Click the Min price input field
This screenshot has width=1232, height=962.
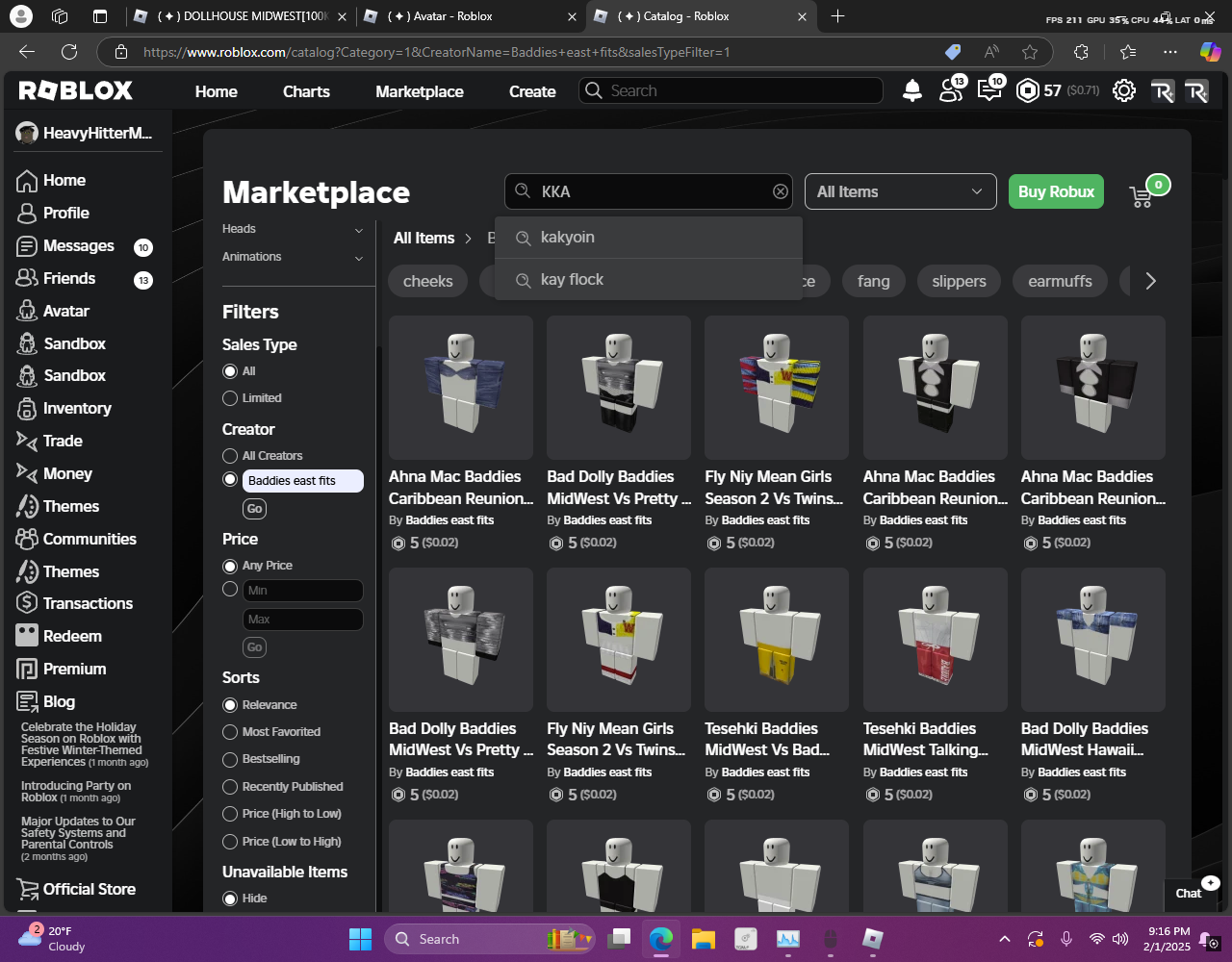click(302, 591)
